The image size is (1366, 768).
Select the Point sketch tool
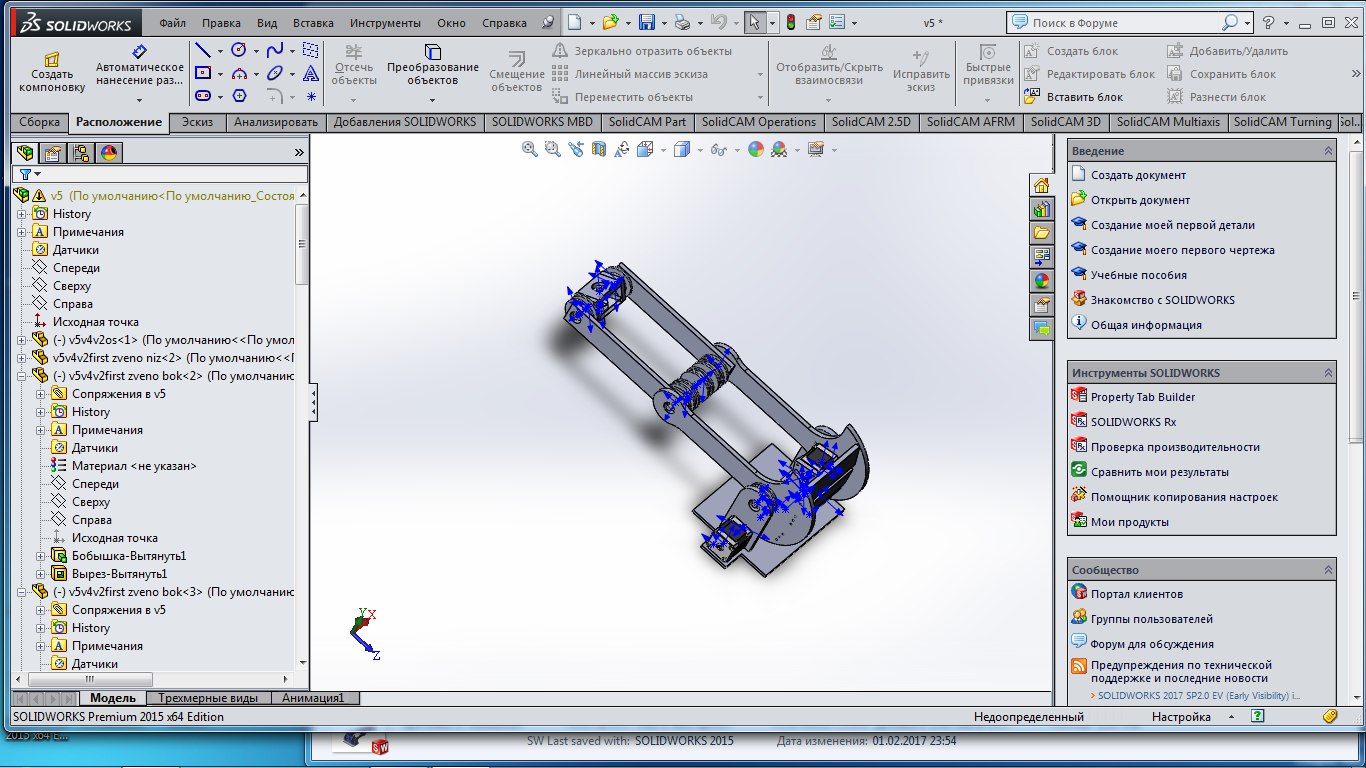[x=311, y=96]
